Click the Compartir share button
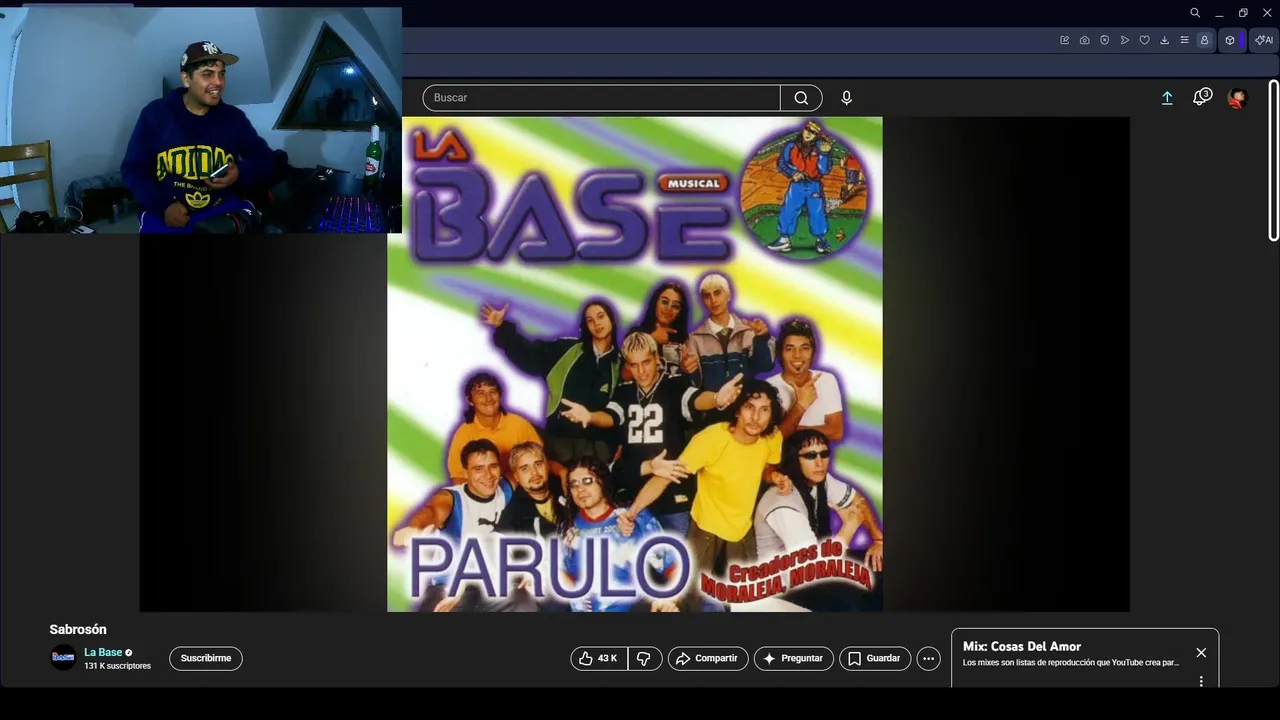 (708, 658)
